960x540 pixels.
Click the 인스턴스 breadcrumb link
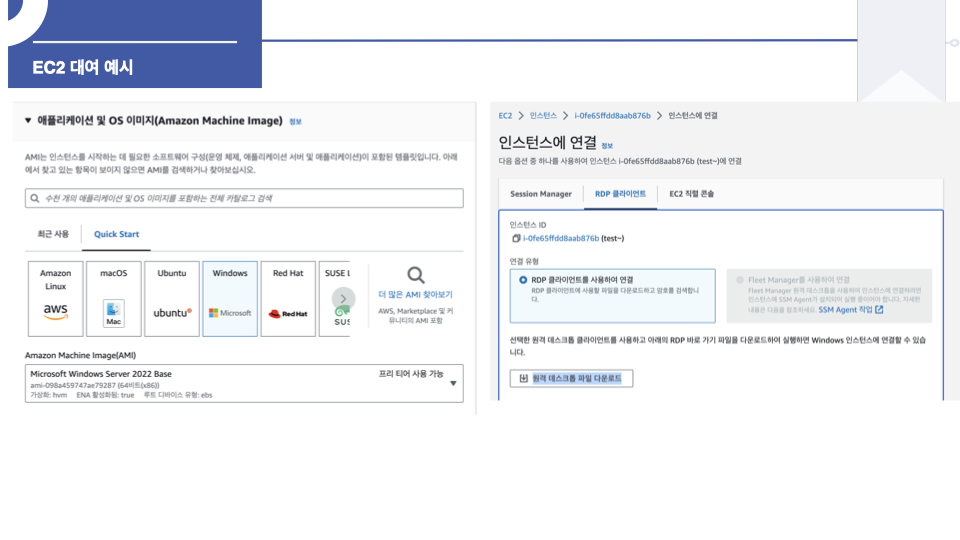coord(543,116)
